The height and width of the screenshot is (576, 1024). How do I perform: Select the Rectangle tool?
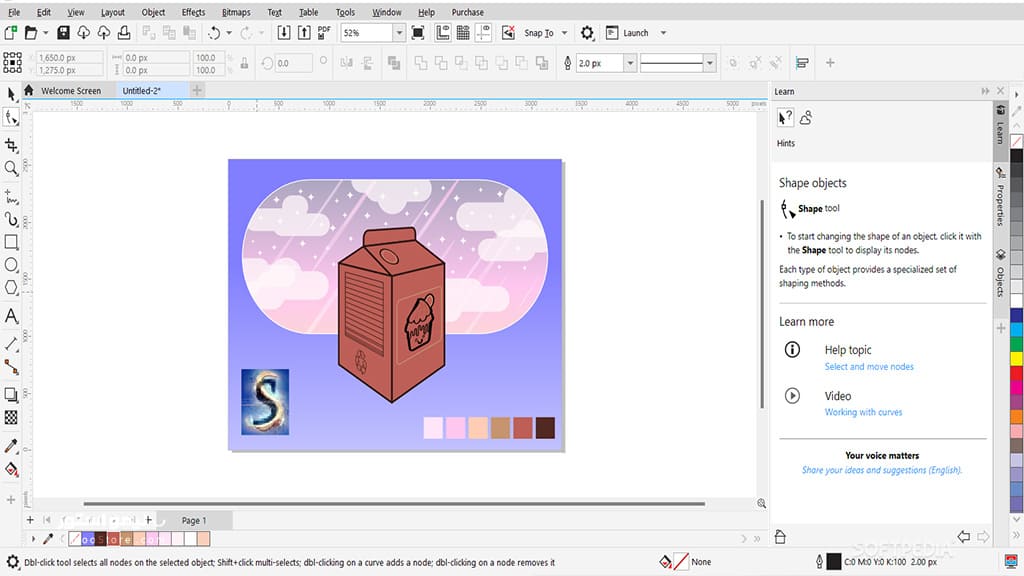(x=11, y=242)
